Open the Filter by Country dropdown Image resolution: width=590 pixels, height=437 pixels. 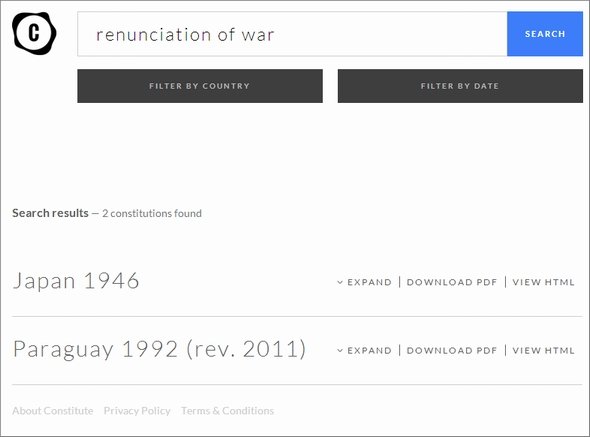200,86
